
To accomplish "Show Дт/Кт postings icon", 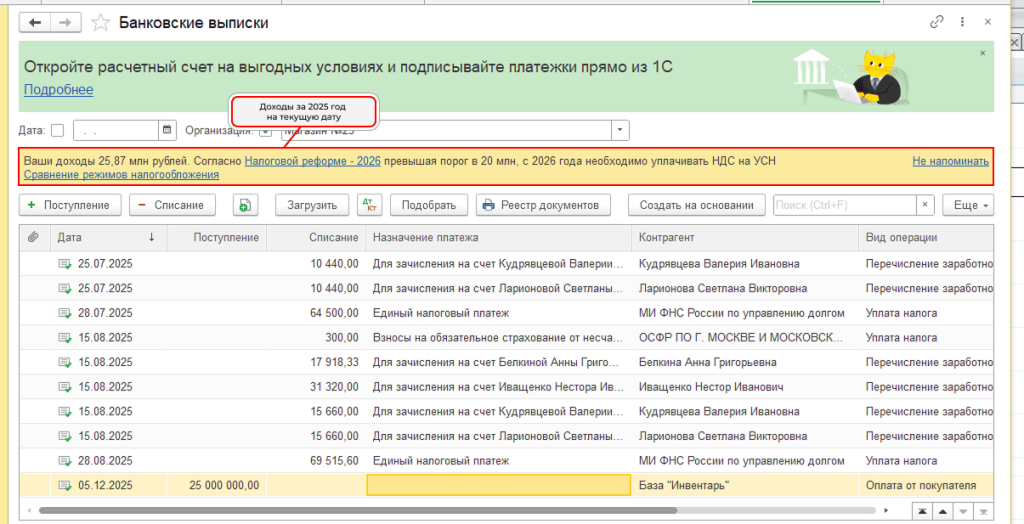I will click(x=370, y=205).
